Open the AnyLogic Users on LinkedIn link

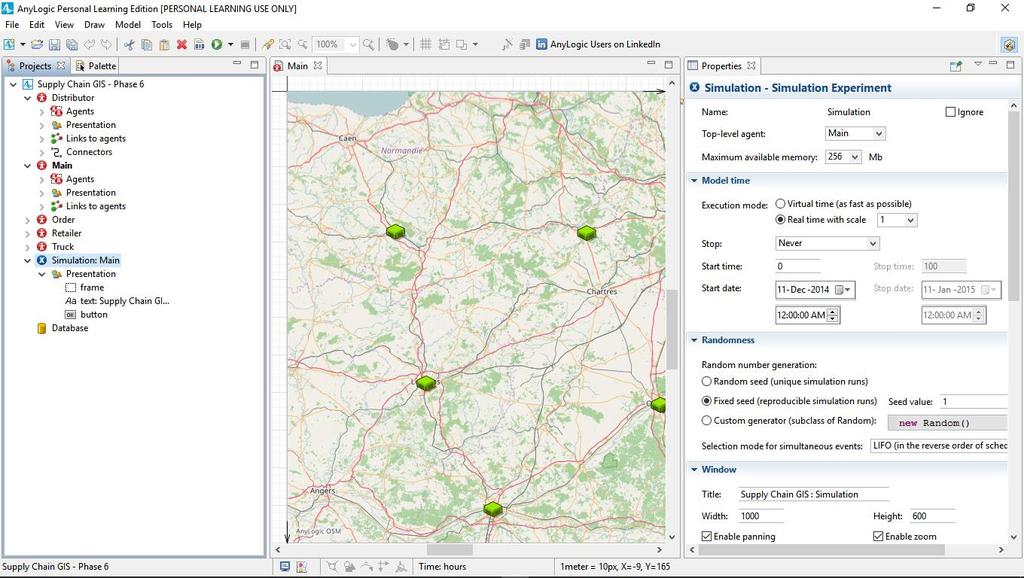605,44
